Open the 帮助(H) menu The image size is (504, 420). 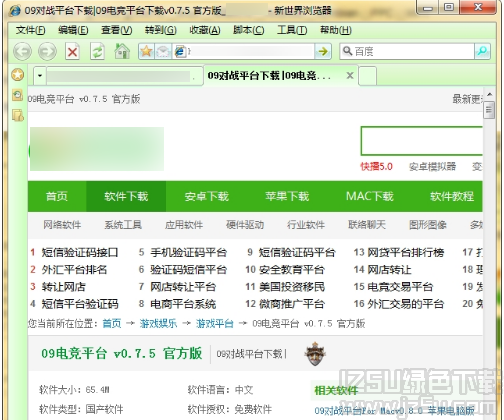[x=336, y=30]
